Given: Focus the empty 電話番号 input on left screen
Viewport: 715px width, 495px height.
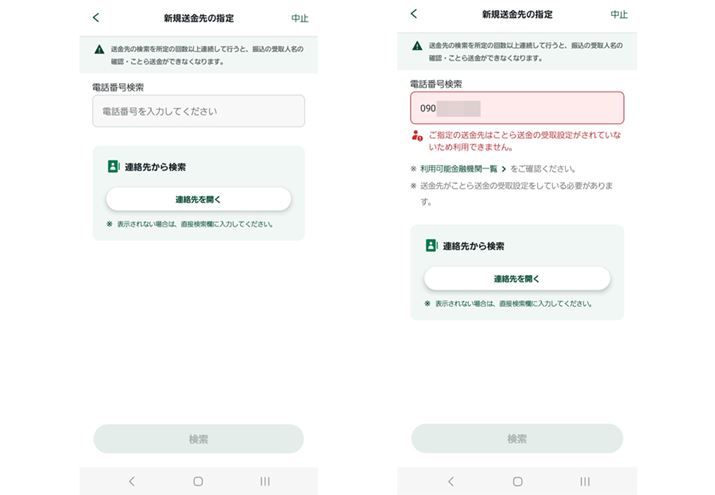Looking at the screenshot, I should [198, 111].
